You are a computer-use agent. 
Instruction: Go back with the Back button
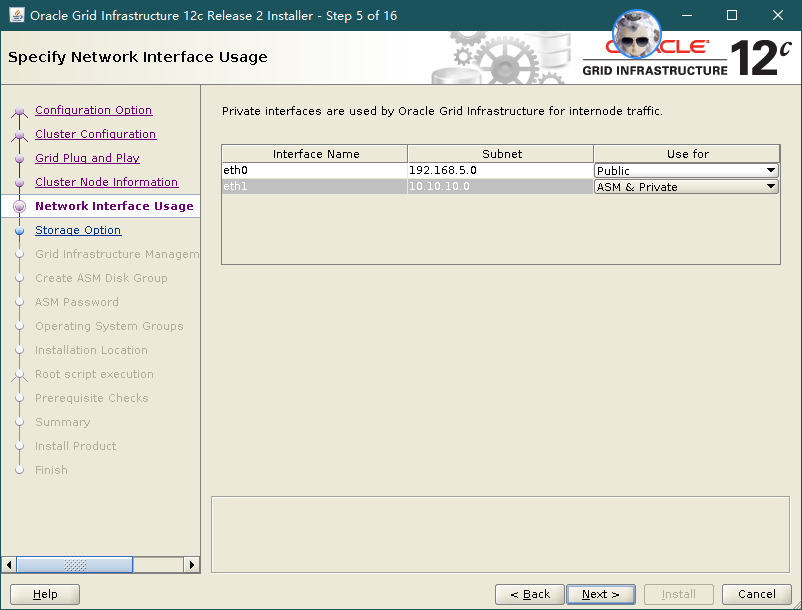[x=530, y=594]
